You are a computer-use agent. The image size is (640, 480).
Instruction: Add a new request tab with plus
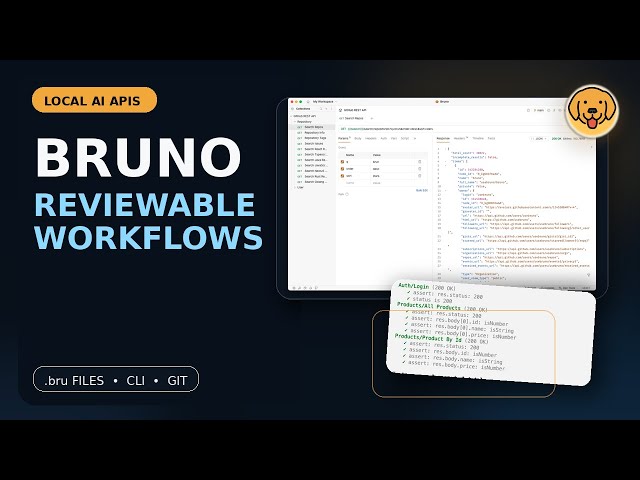pos(372,118)
